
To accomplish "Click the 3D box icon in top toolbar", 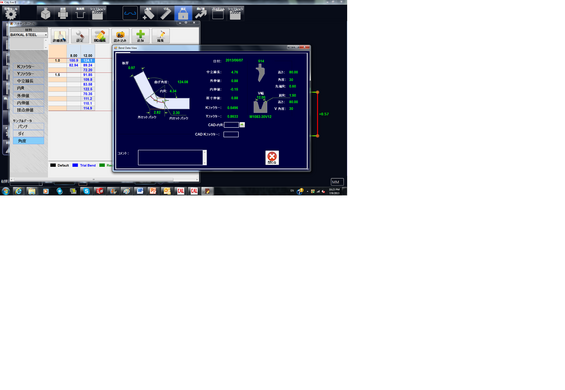I will tap(45, 14).
